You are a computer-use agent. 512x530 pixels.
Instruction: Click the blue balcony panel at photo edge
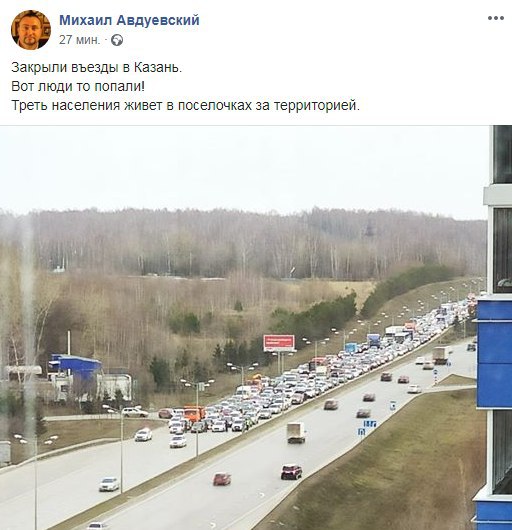point(494,354)
